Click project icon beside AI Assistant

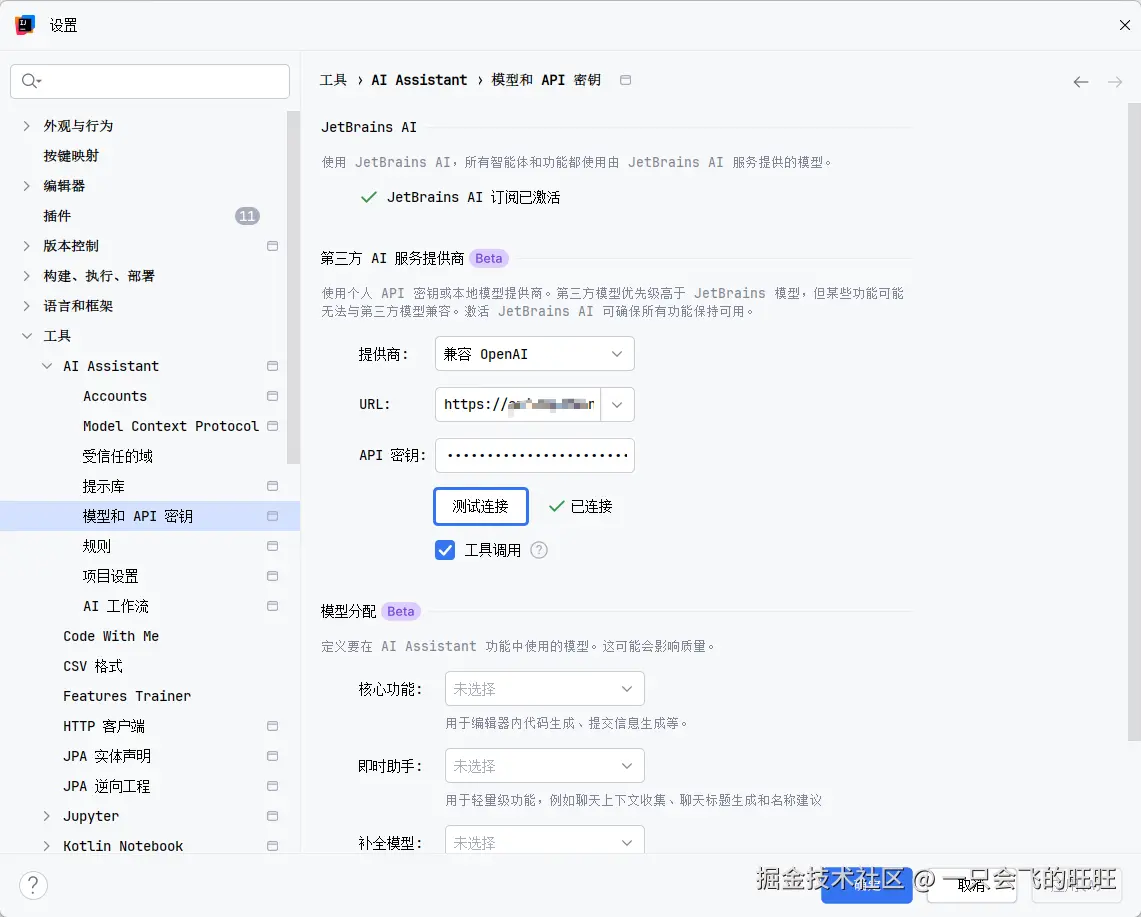pos(272,366)
